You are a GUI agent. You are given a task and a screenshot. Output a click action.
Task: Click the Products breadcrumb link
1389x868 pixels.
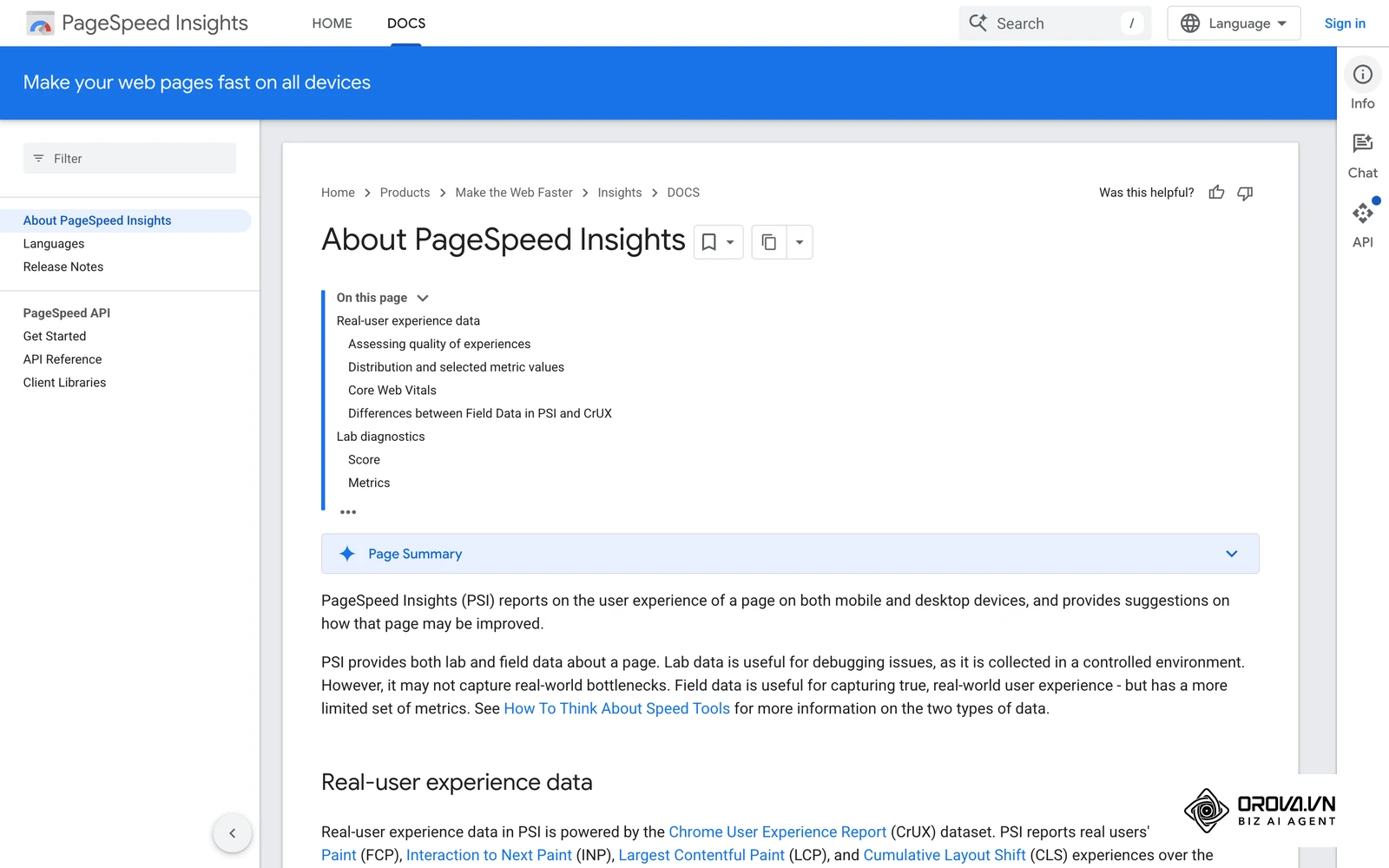tap(405, 193)
